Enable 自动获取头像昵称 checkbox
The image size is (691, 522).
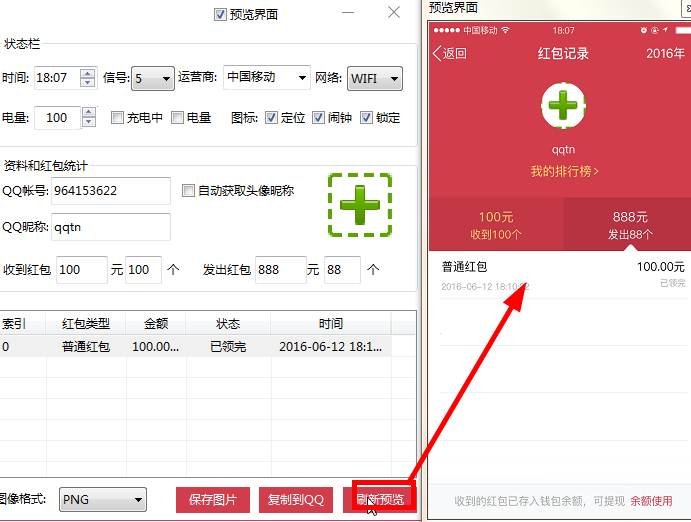click(188, 191)
